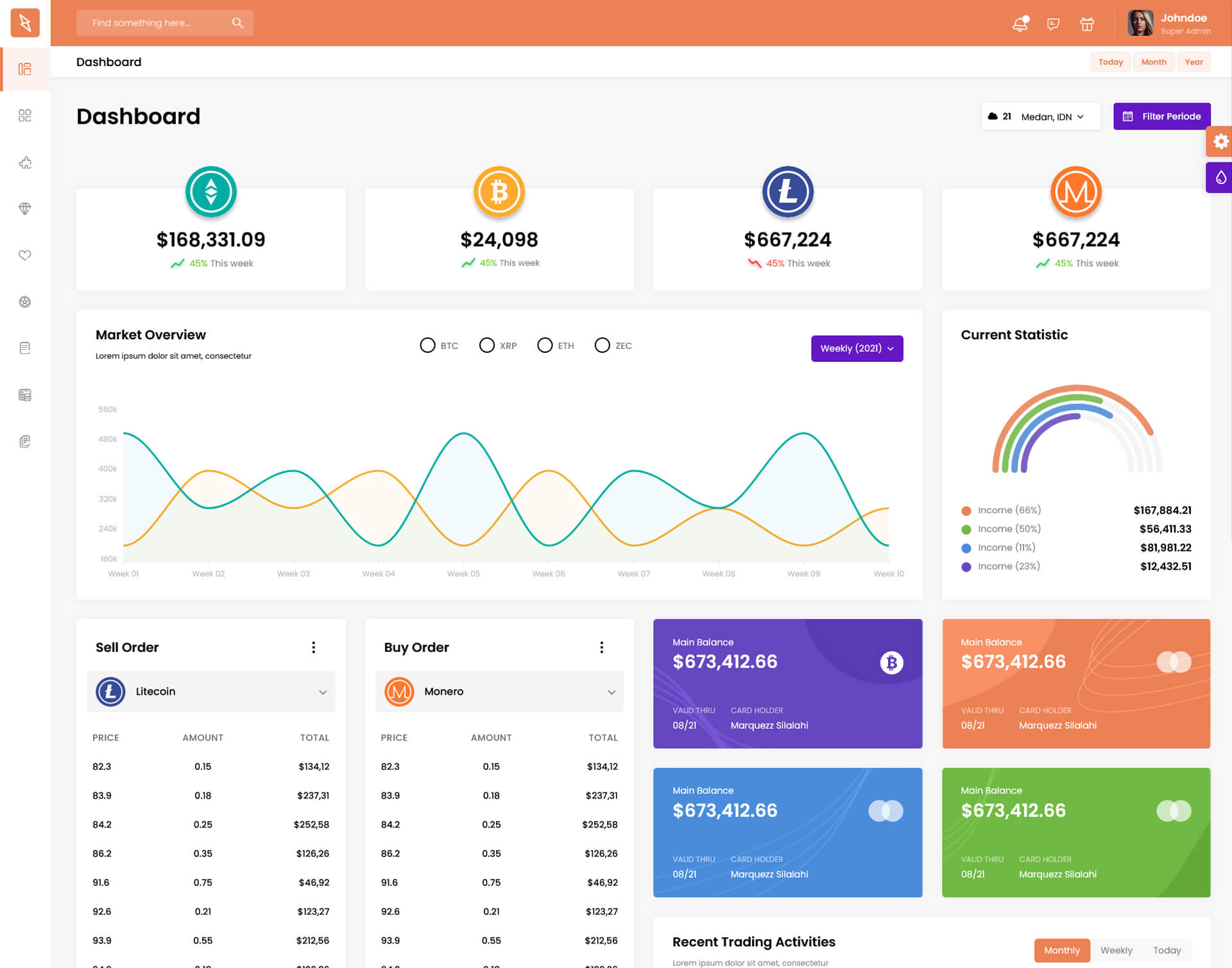Select the BTC radio button
Image resolution: width=1232 pixels, height=968 pixels.
click(427, 345)
